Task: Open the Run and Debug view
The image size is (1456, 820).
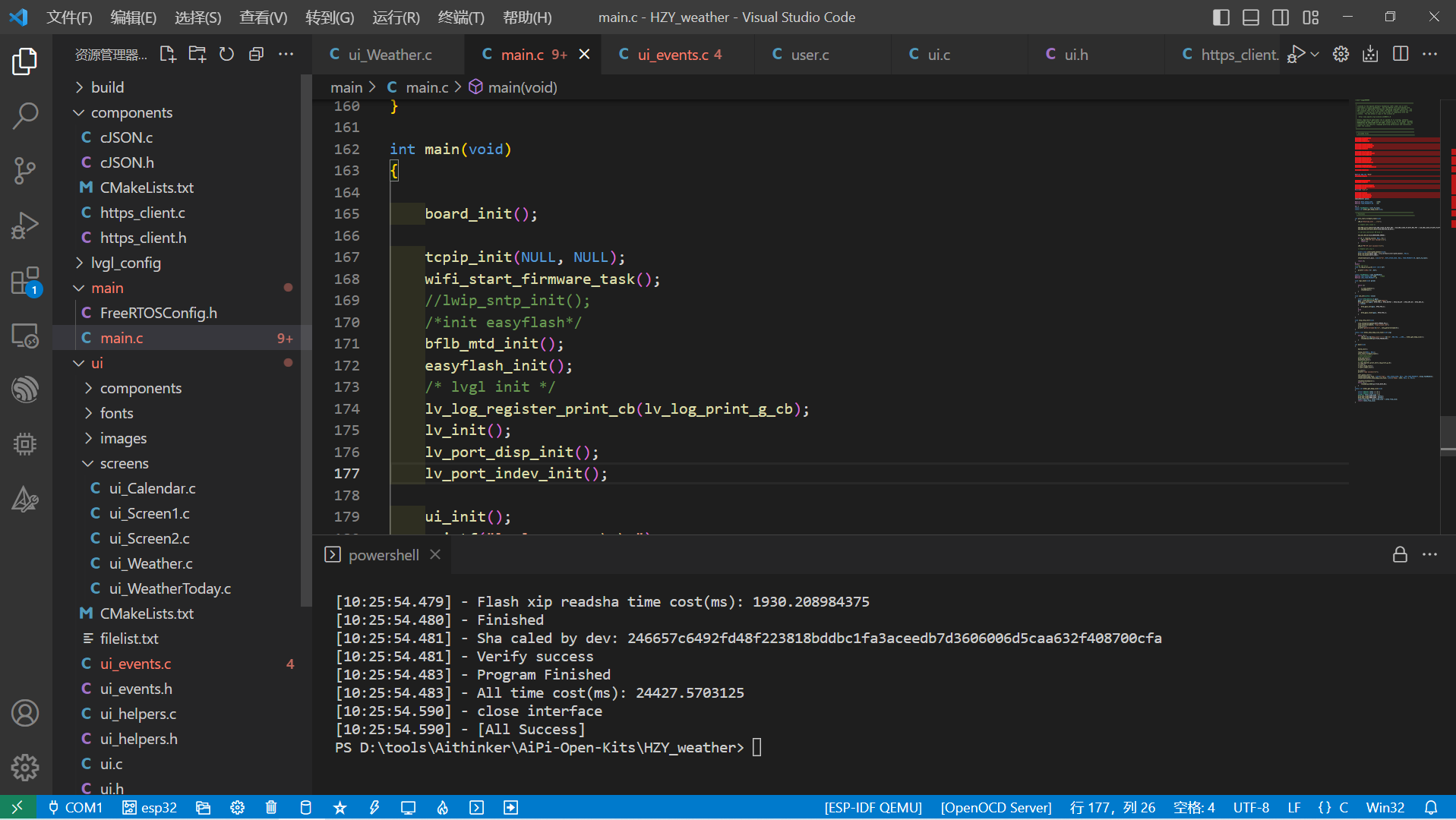Action: click(x=25, y=225)
